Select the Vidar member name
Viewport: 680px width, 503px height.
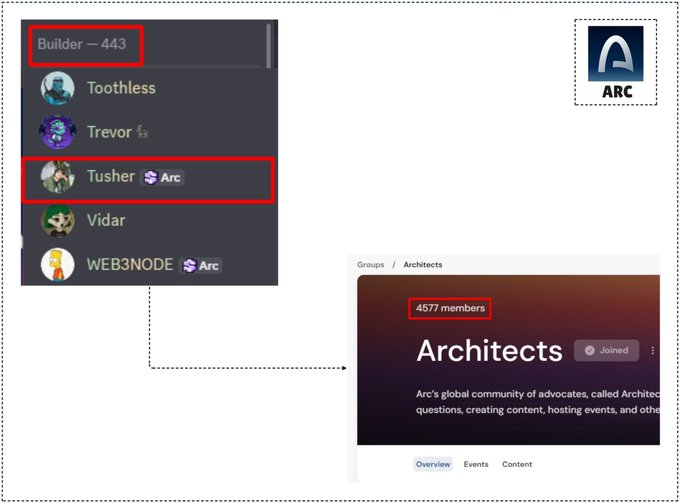106,220
